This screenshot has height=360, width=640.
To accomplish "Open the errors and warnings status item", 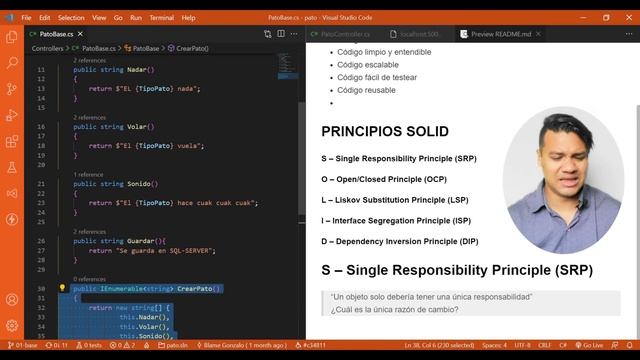I will coord(122,345).
